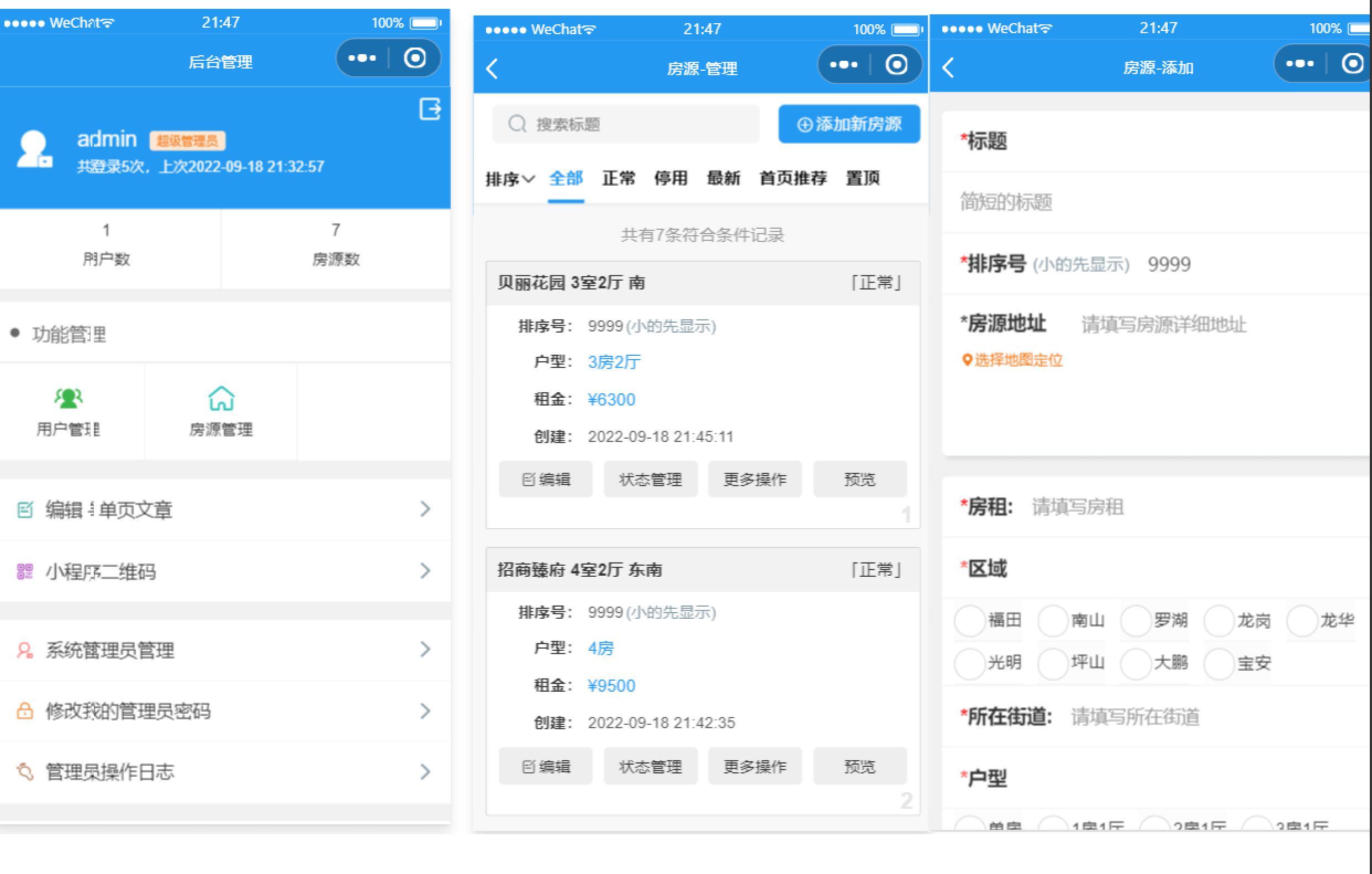Click the 用户数 stat showing 1
Image resolution: width=1372 pixels, height=874 pixels.
pyautogui.click(x=107, y=245)
